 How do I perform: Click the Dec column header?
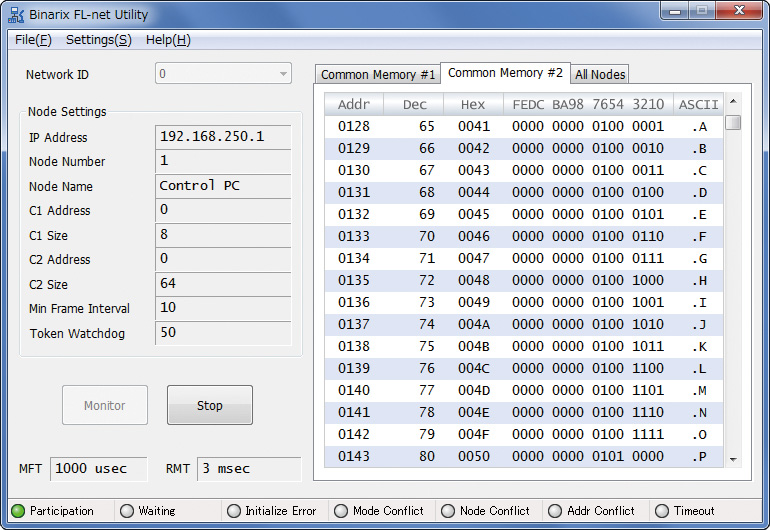414,104
